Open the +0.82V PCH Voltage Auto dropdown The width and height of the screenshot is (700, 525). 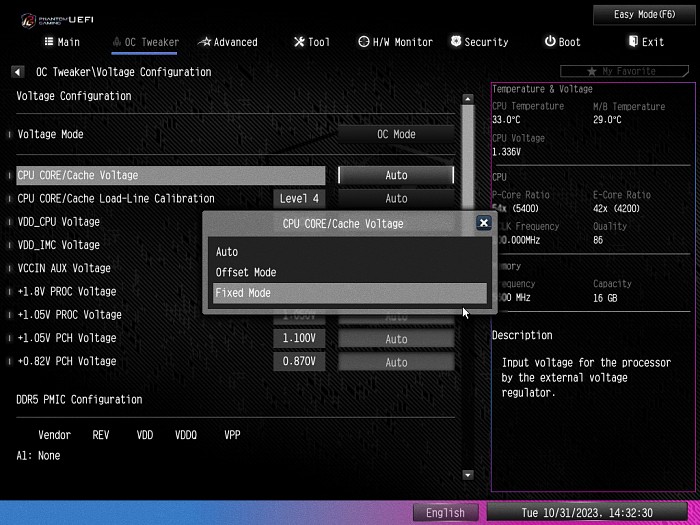pos(396,362)
